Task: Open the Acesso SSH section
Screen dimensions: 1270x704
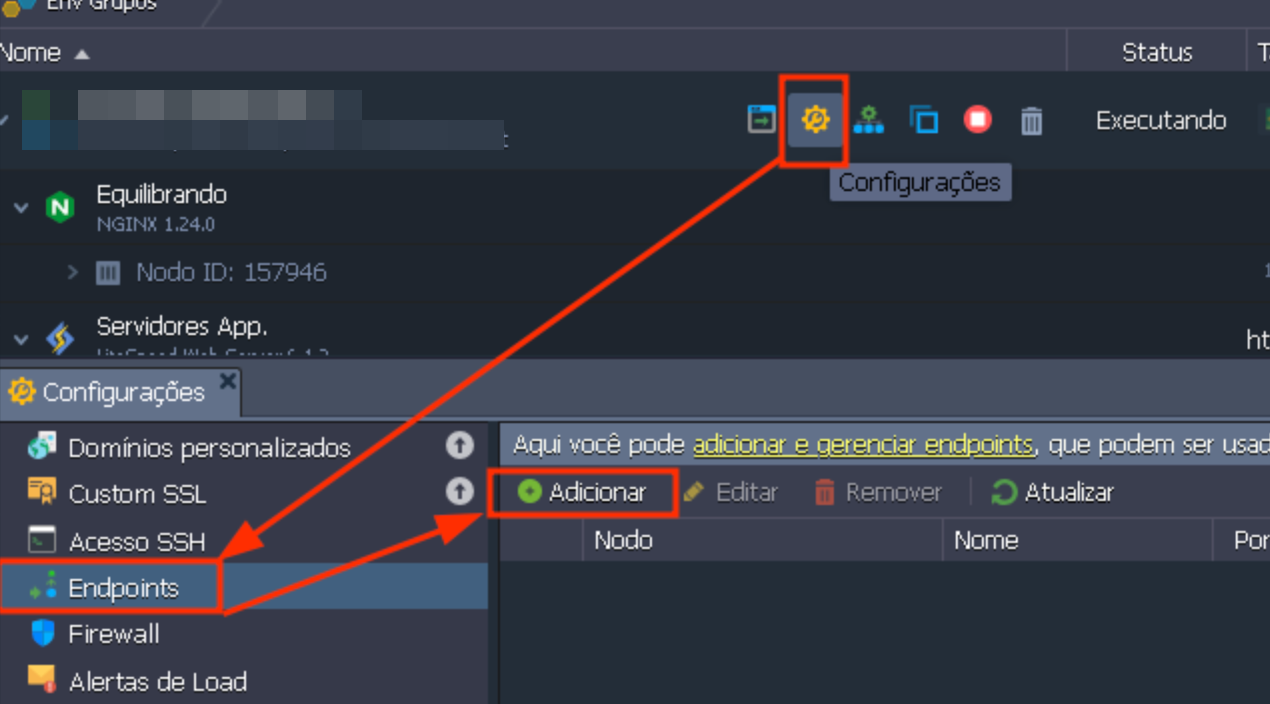Action: (136, 542)
